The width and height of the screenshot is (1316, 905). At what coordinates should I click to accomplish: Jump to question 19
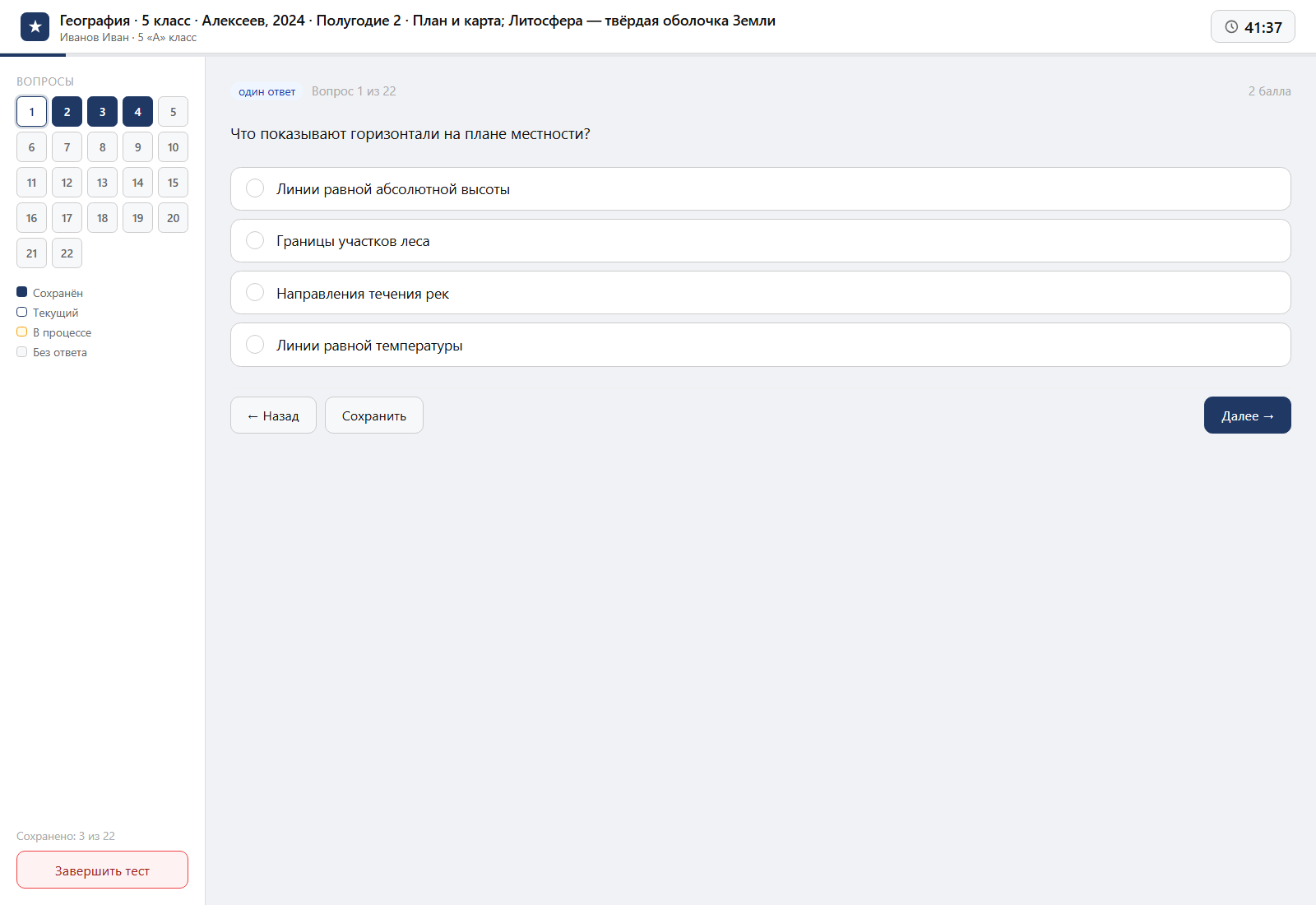(x=137, y=218)
